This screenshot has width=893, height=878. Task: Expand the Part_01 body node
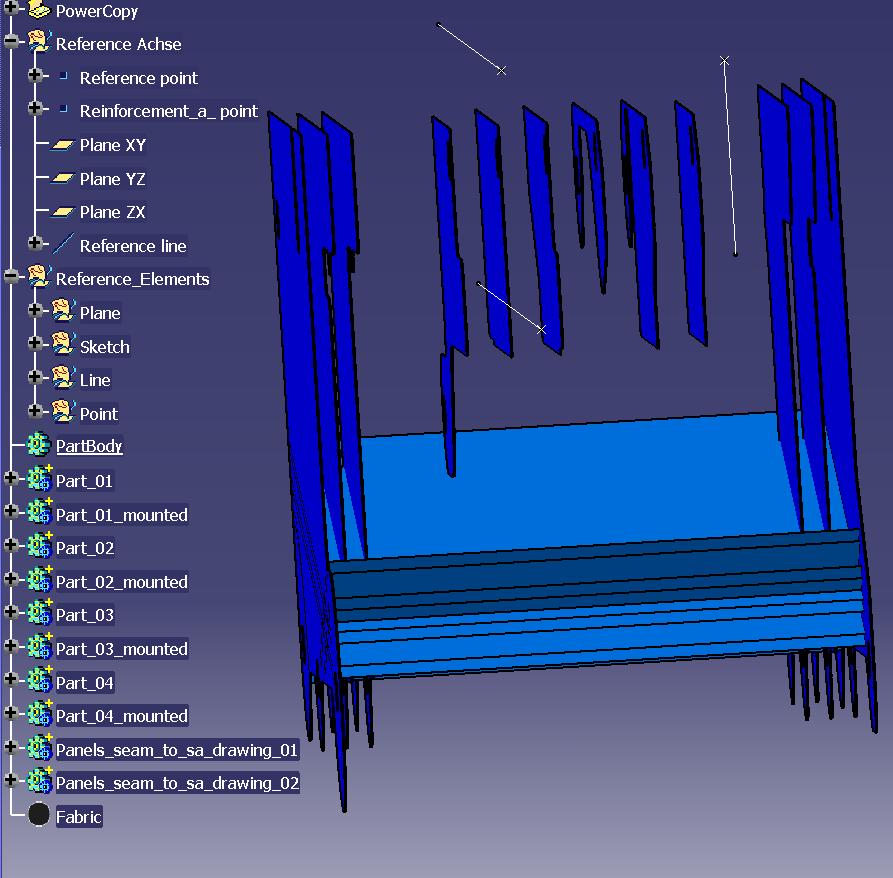10,478
